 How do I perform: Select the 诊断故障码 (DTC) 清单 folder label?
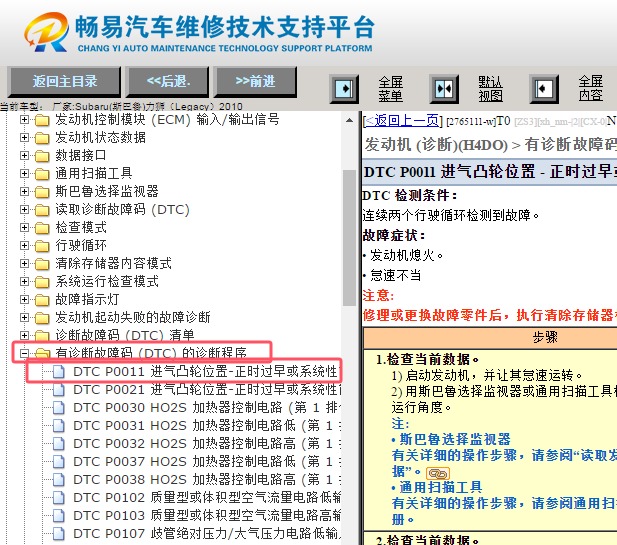(x=124, y=335)
